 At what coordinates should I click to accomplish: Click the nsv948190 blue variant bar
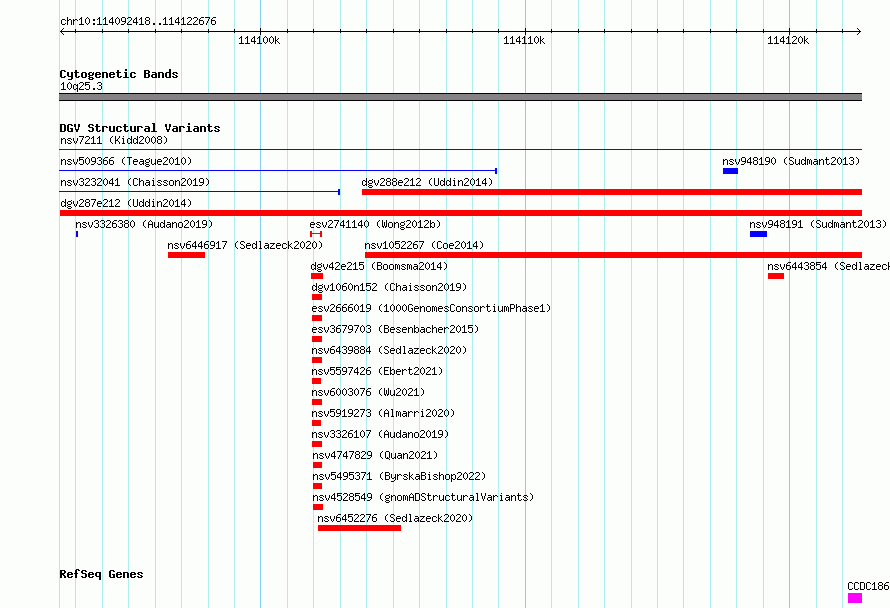coord(730,171)
